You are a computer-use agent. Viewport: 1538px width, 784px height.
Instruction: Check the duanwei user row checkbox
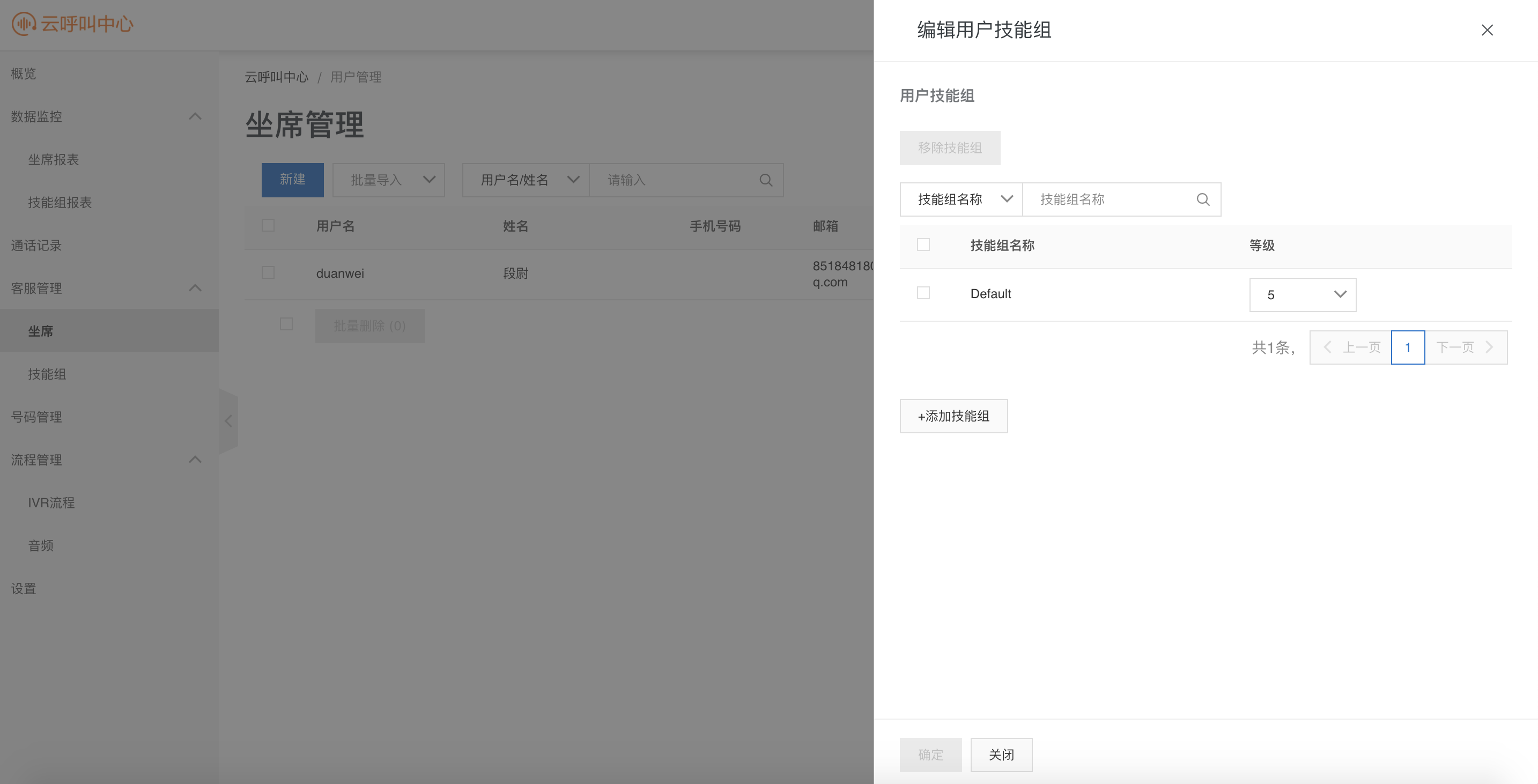268,272
